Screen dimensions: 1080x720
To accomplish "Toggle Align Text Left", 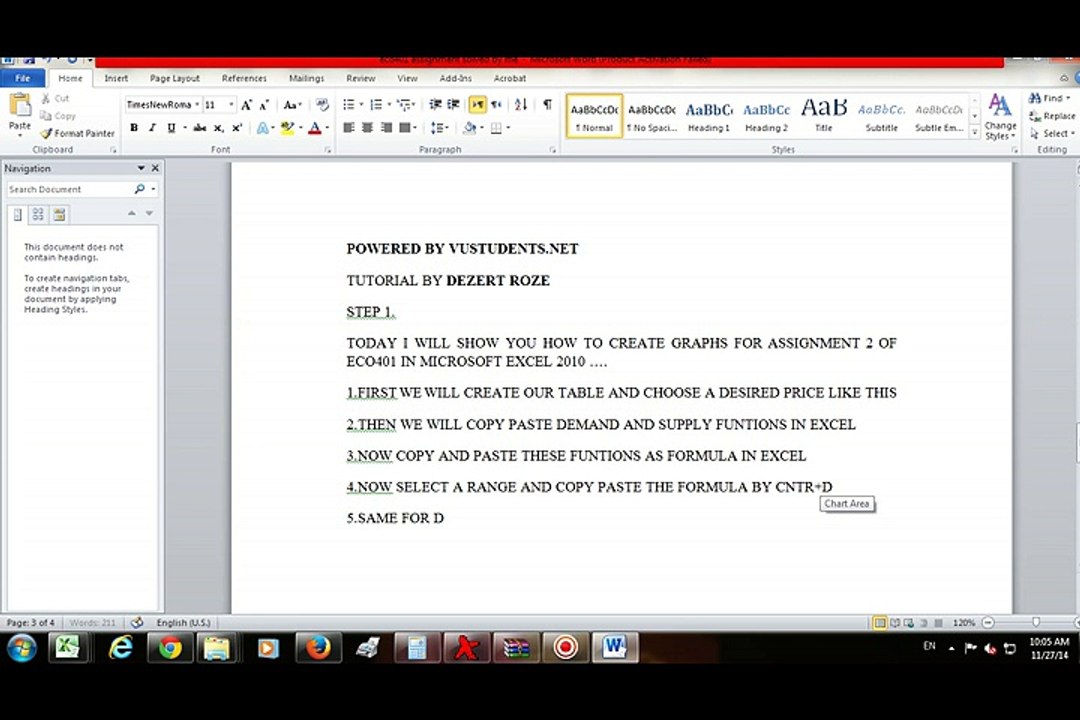I will tap(349, 127).
